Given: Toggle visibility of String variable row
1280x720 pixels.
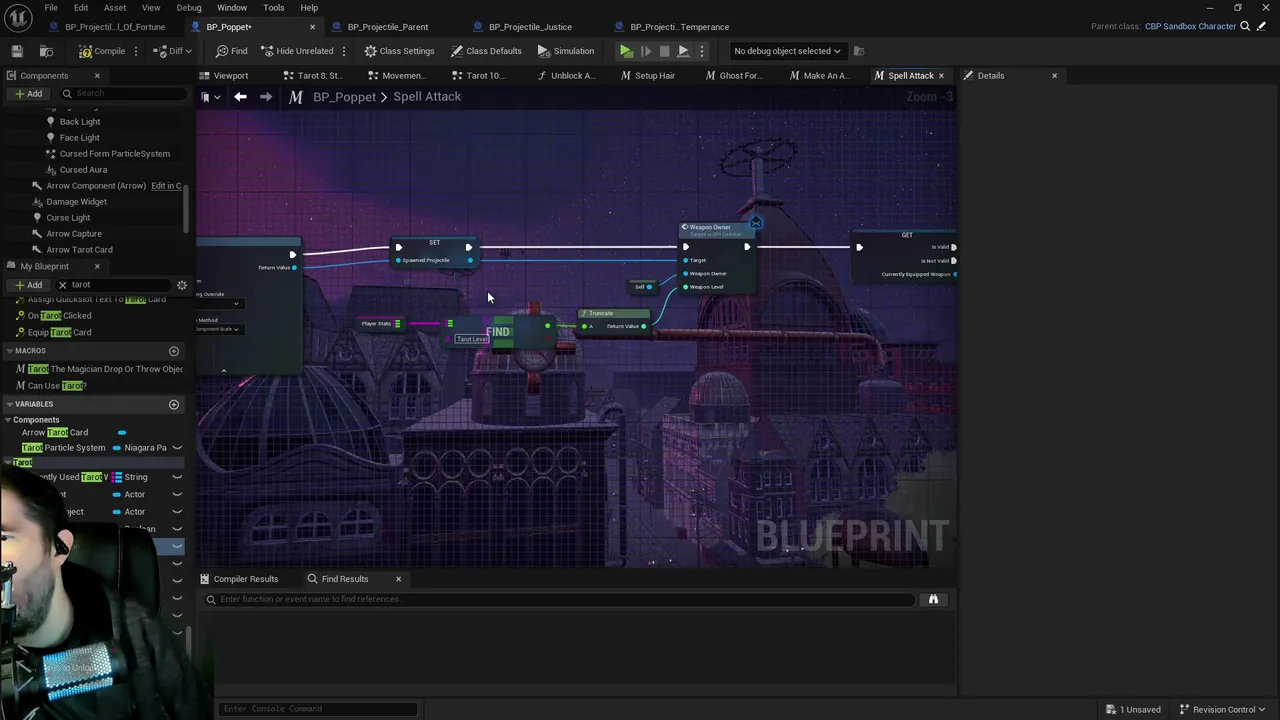Looking at the screenshot, I should [177, 477].
